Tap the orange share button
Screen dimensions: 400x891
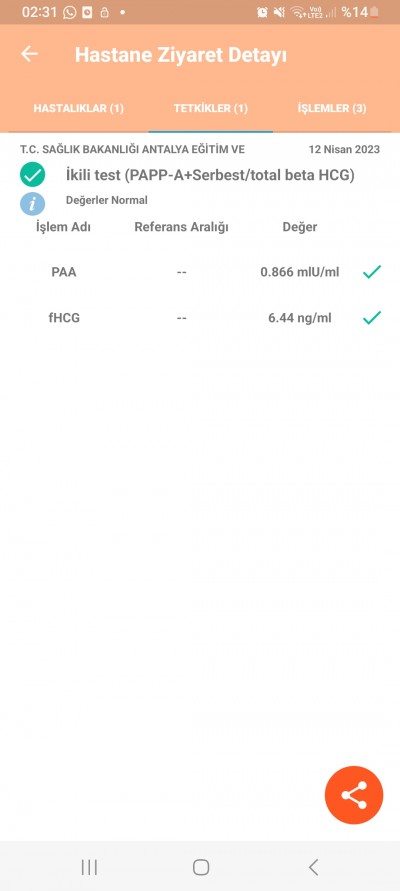click(354, 795)
